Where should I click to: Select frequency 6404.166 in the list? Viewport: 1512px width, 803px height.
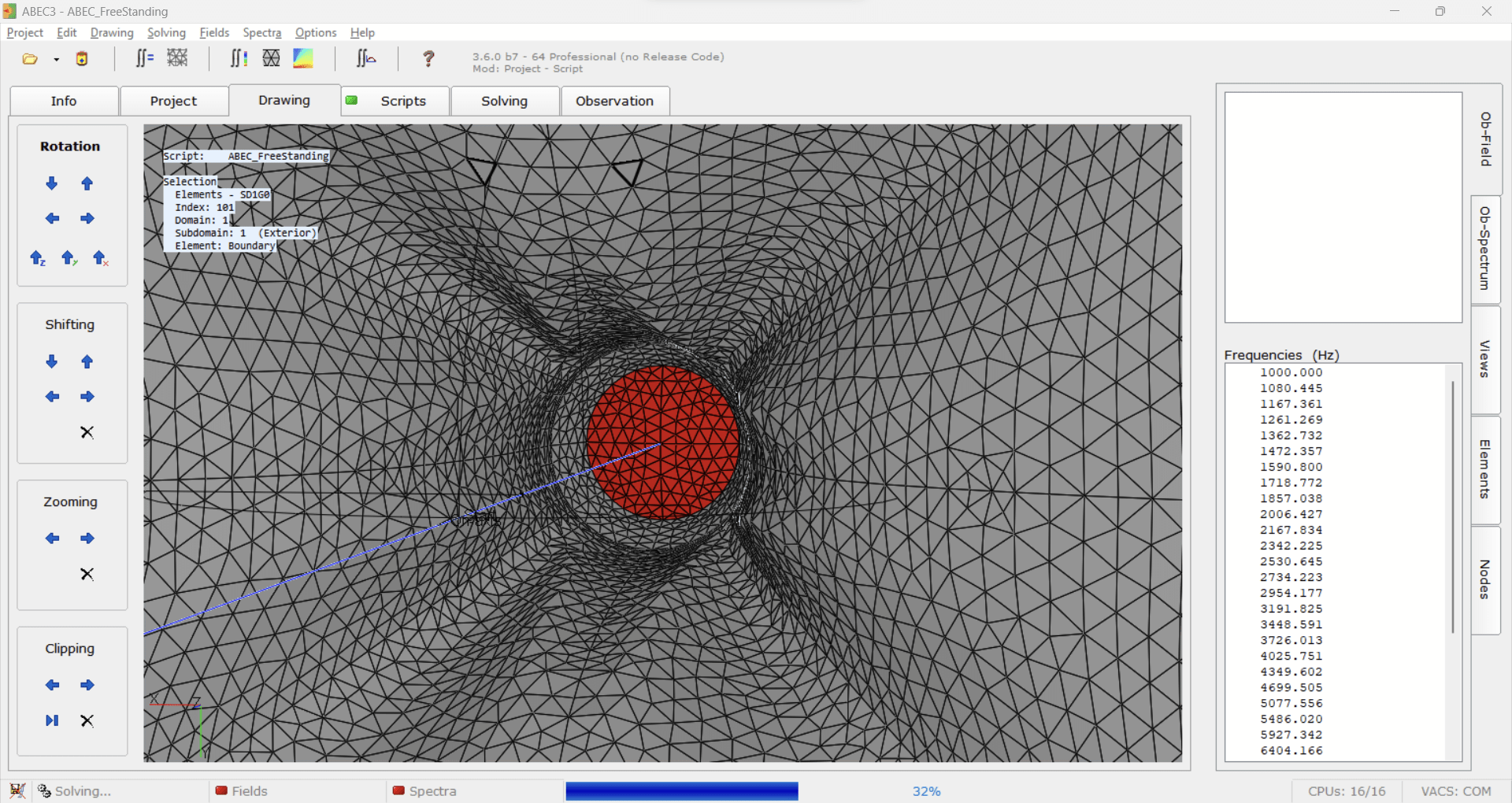coord(1291,750)
